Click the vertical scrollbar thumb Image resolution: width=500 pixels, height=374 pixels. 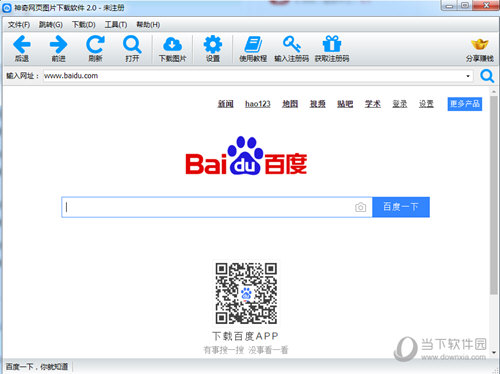[494, 195]
